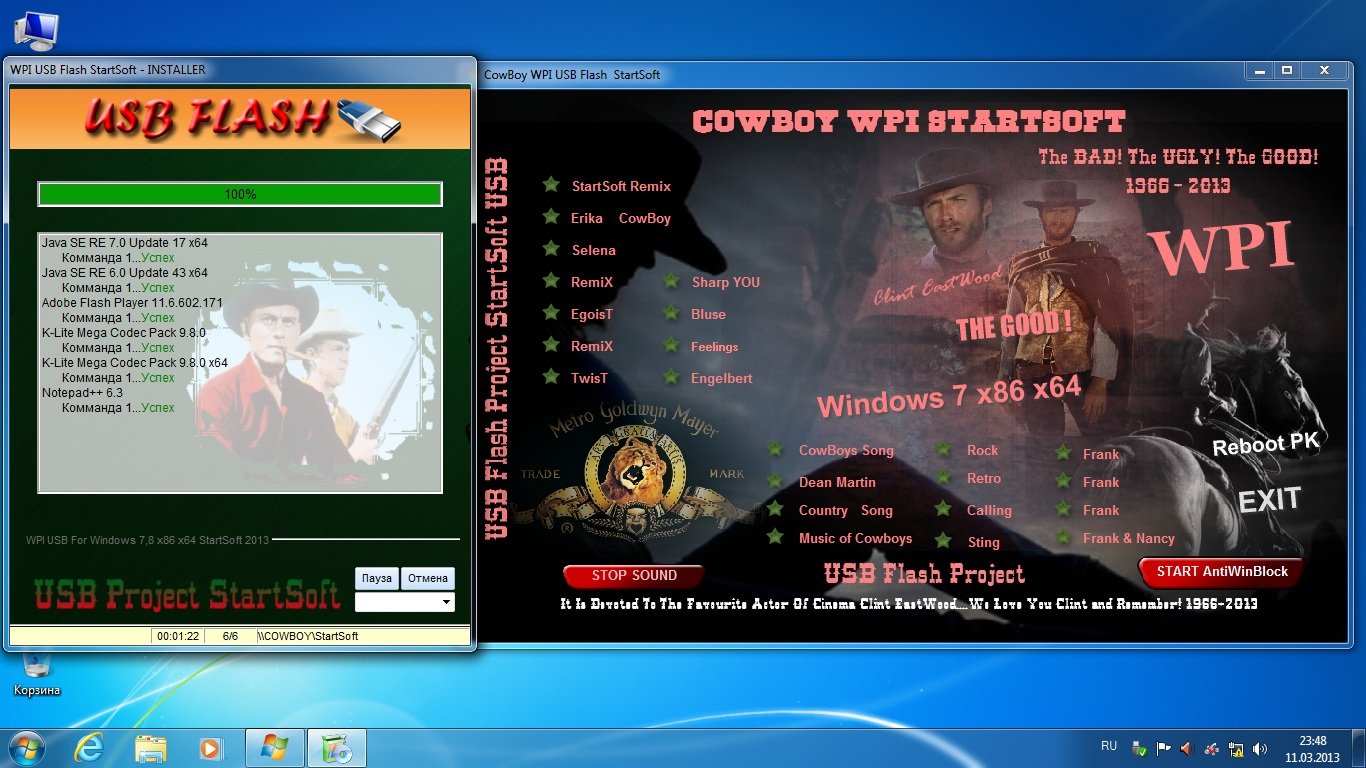Click the star beside Music of Cowboys
The width and height of the screenshot is (1366, 768).
(x=775, y=537)
